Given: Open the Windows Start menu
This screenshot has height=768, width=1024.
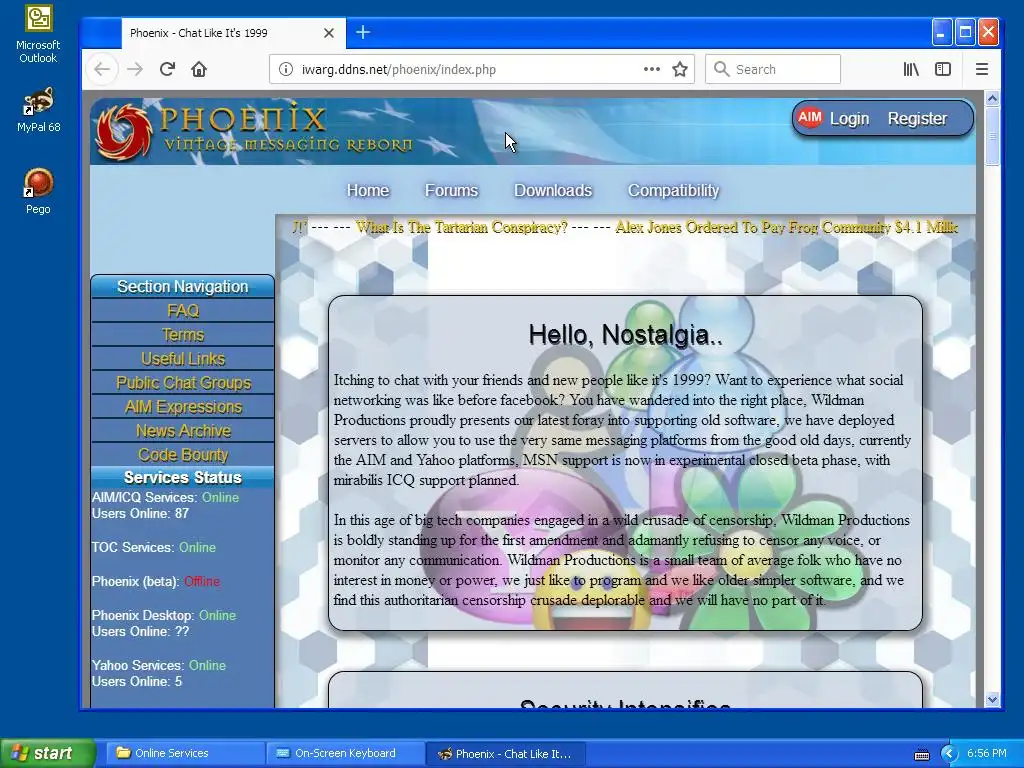Looking at the screenshot, I should point(48,753).
